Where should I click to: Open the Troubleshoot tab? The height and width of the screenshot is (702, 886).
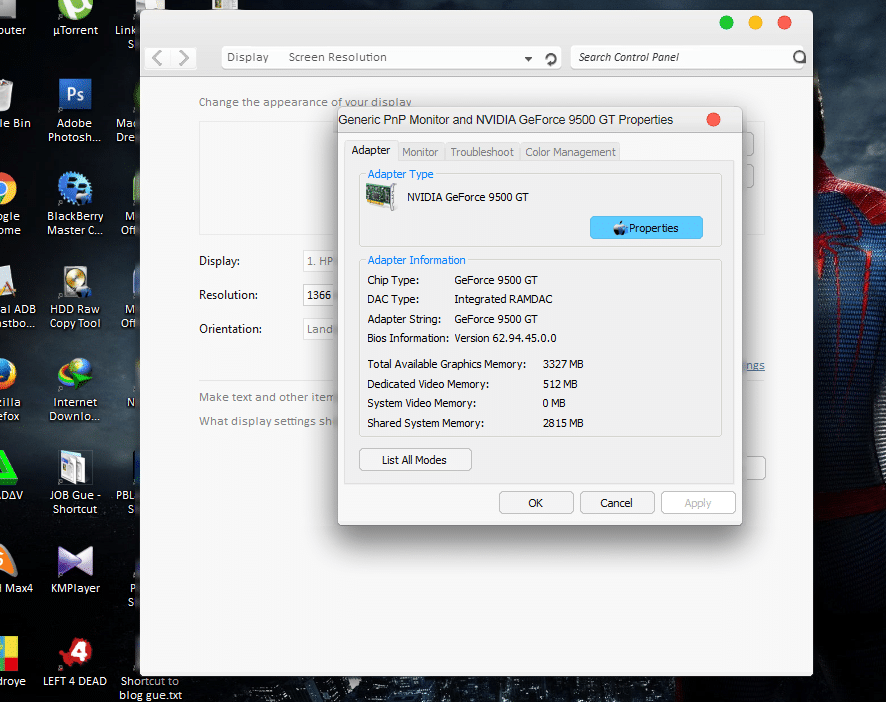coord(482,152)
